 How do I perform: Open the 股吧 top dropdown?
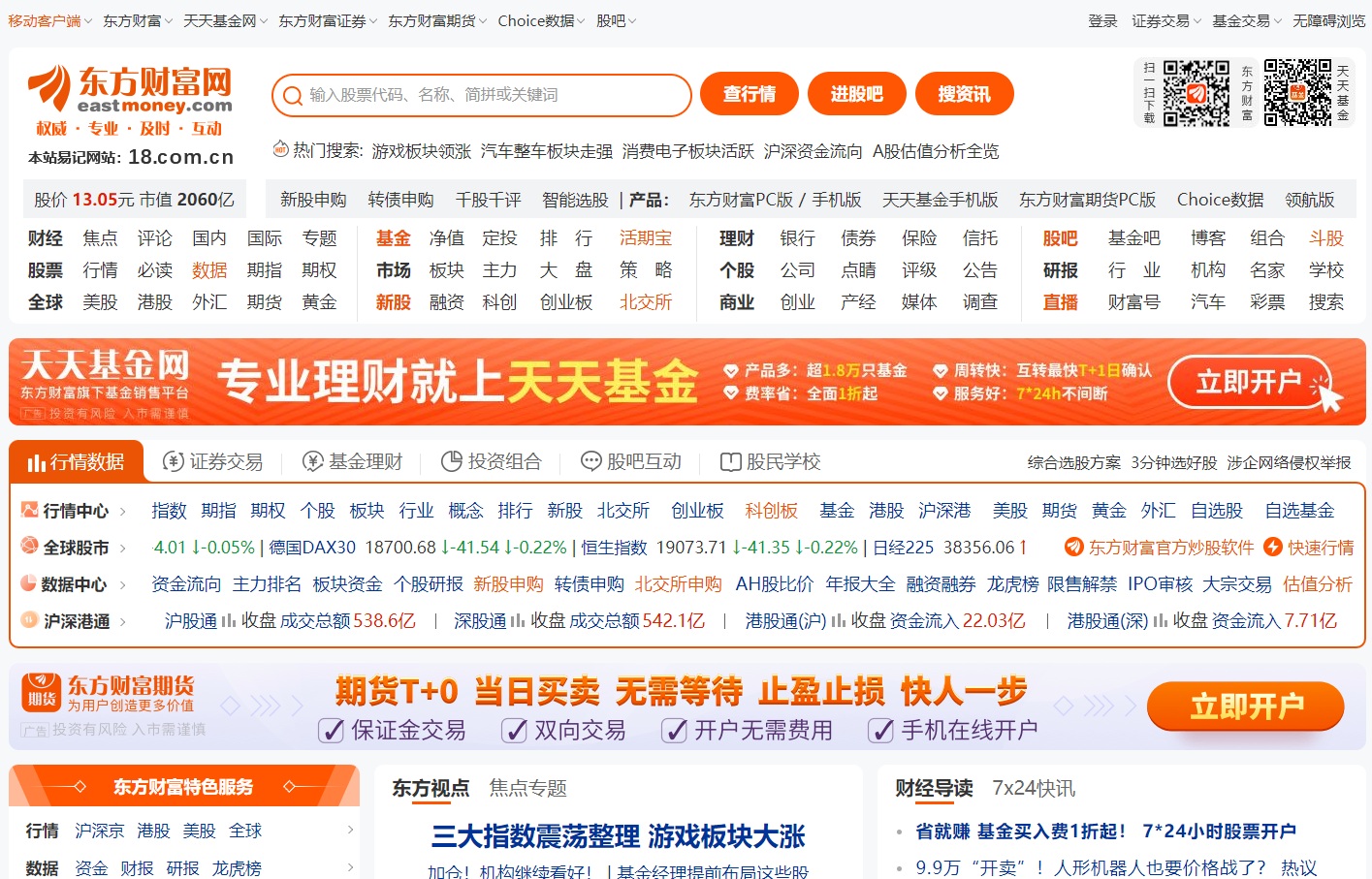coord(616,20)
